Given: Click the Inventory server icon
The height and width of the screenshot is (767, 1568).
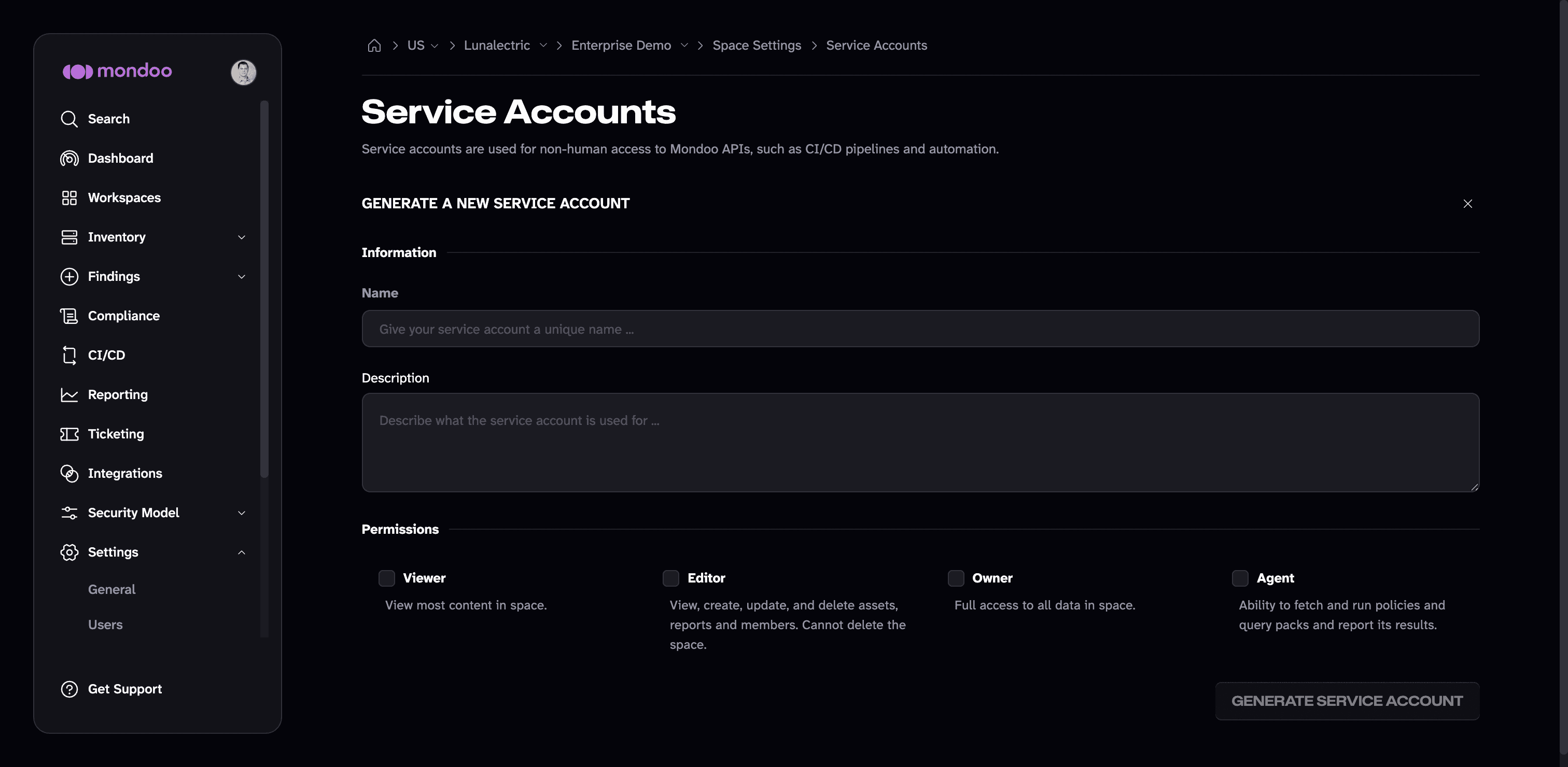Looking at the screenshot, I should pyautogui.click(x=69, y=237).
